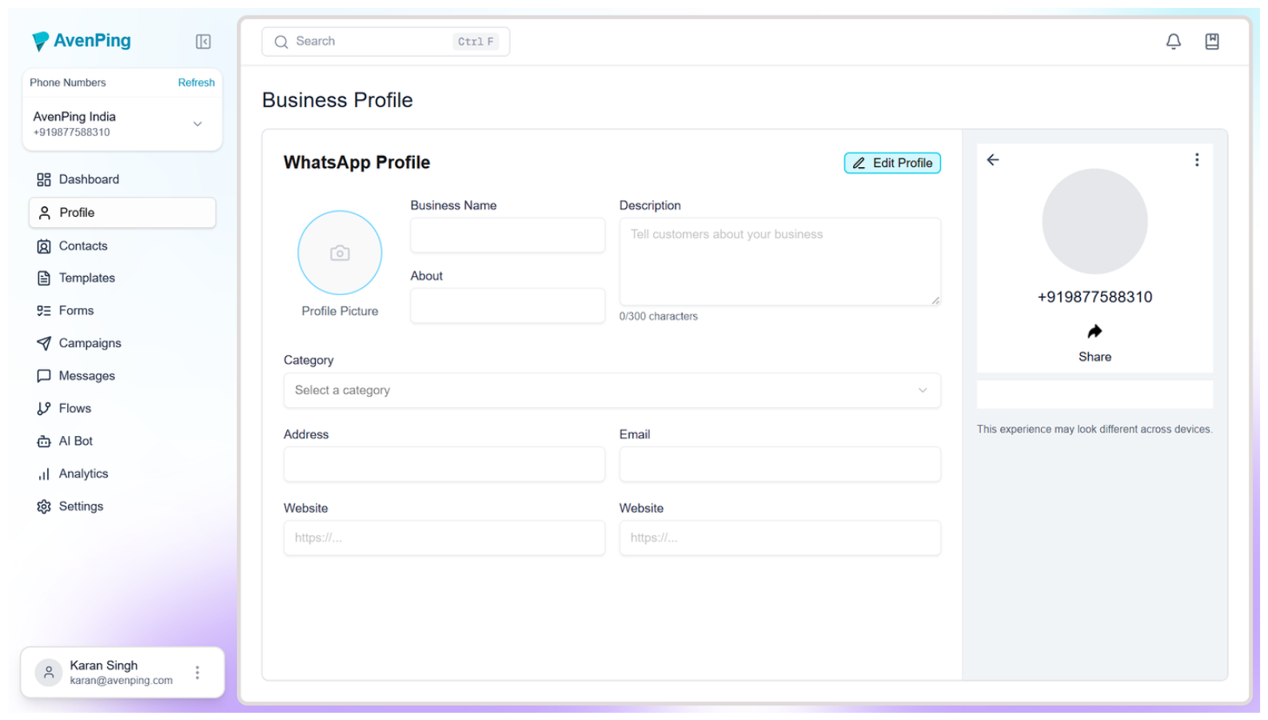Open three-dot menu in phone preview
1268x720 pixels.
click(x=1196, y=160)
